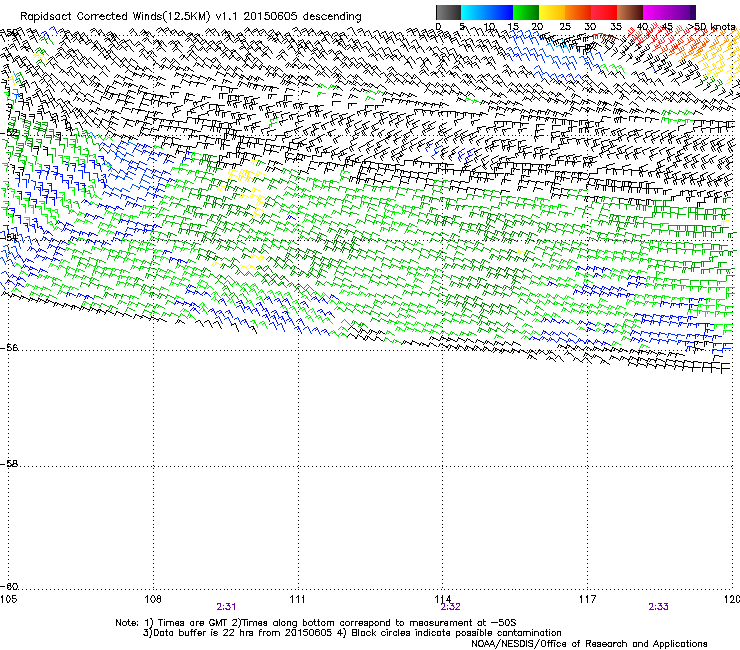Click the dark blue 10-15 knots legend swatch

pyautogui.click(x=500, y=12)
